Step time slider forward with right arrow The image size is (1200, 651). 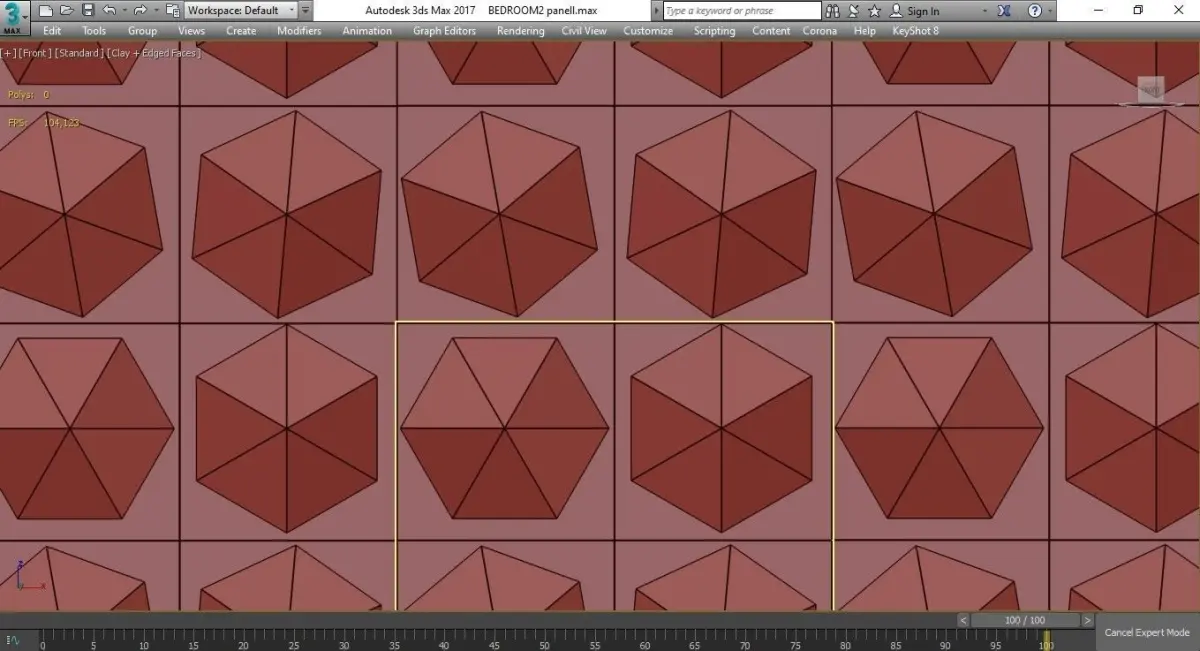pos(1087,620)
